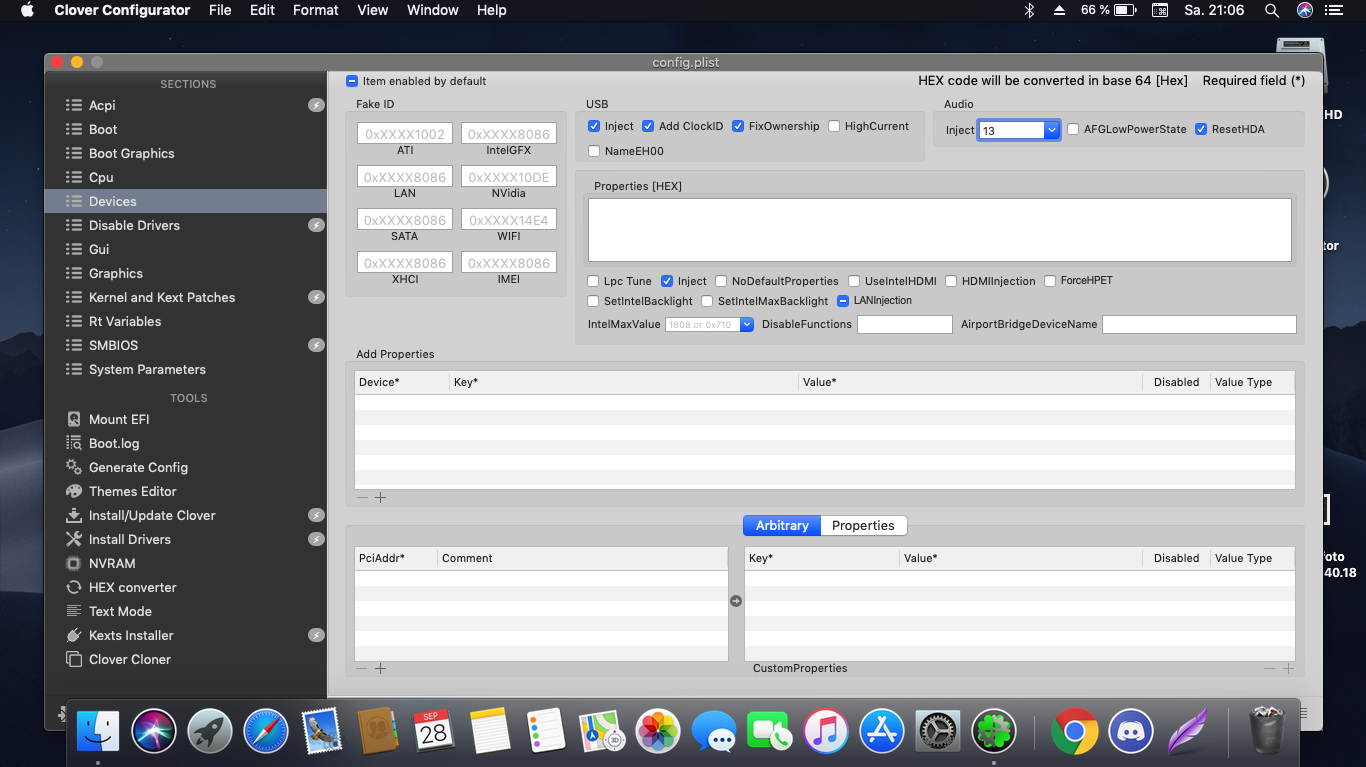
Task: Enable the HighCurrent USB checkbox
Action: click(x=834, y=126)
